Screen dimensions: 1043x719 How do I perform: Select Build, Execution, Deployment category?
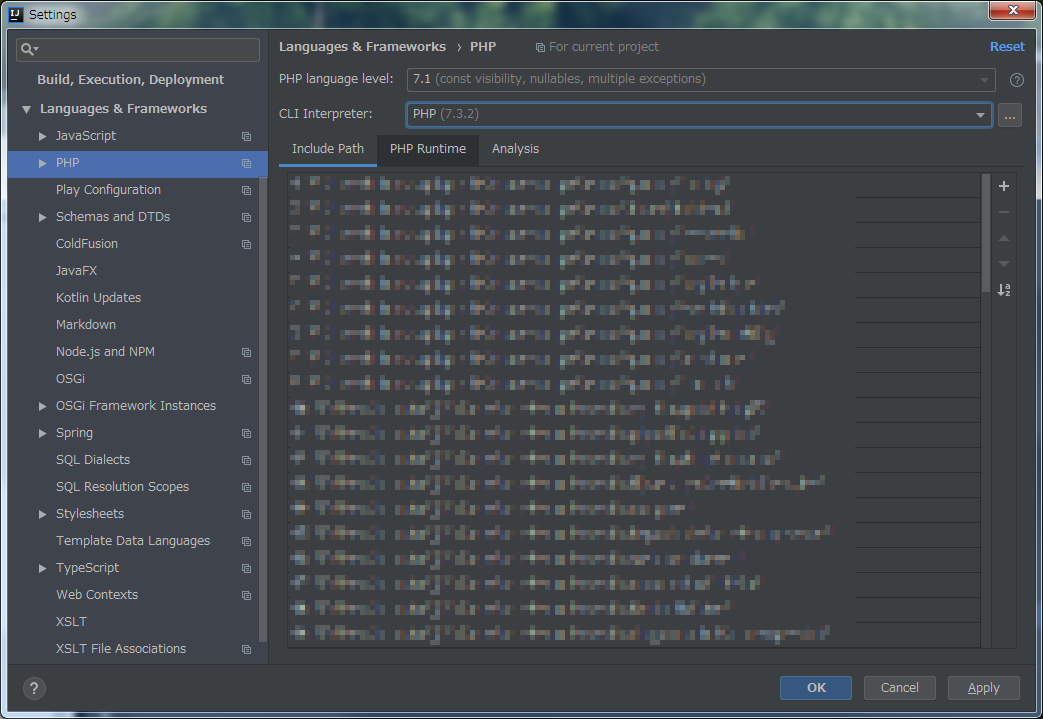pos(130,79)
